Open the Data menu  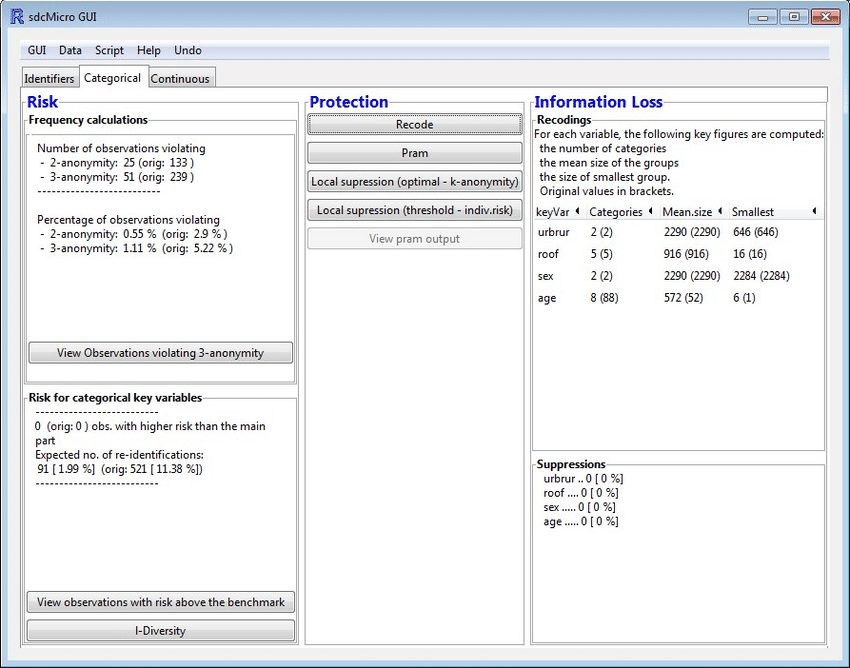[x=70, y=50]
